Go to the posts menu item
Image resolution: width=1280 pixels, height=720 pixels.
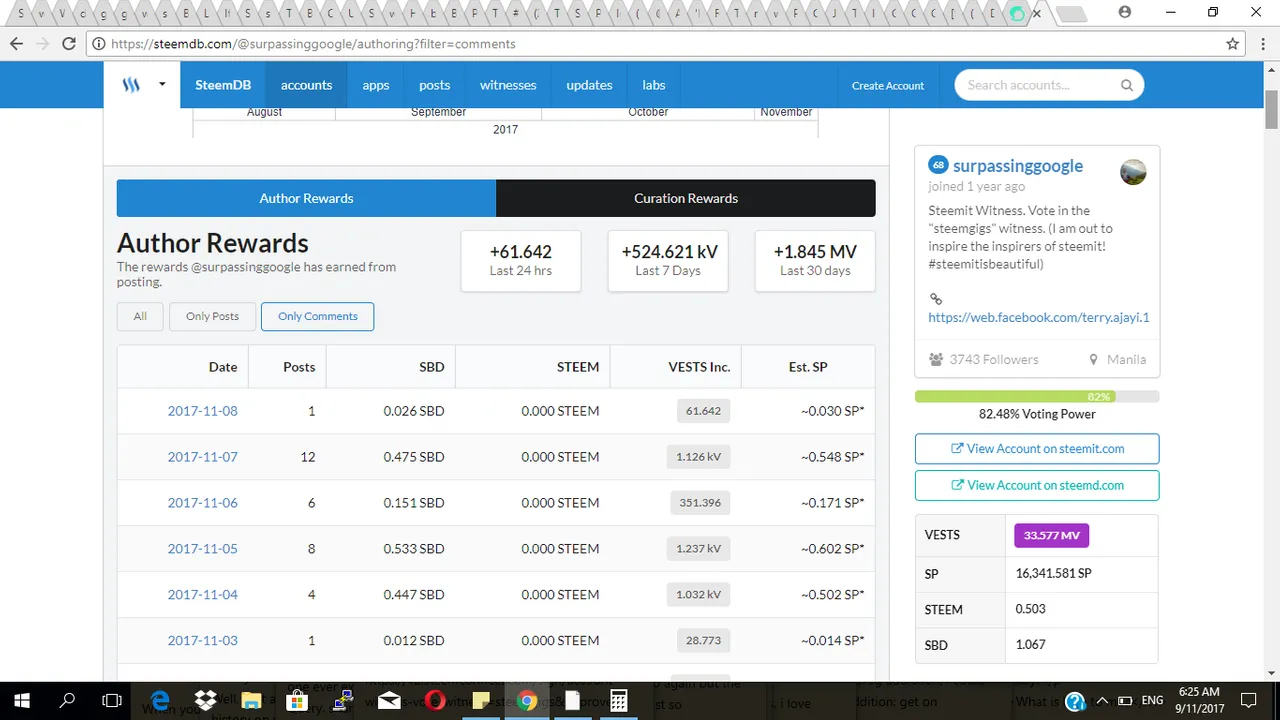pyautogui.click(x=435, y=85)
